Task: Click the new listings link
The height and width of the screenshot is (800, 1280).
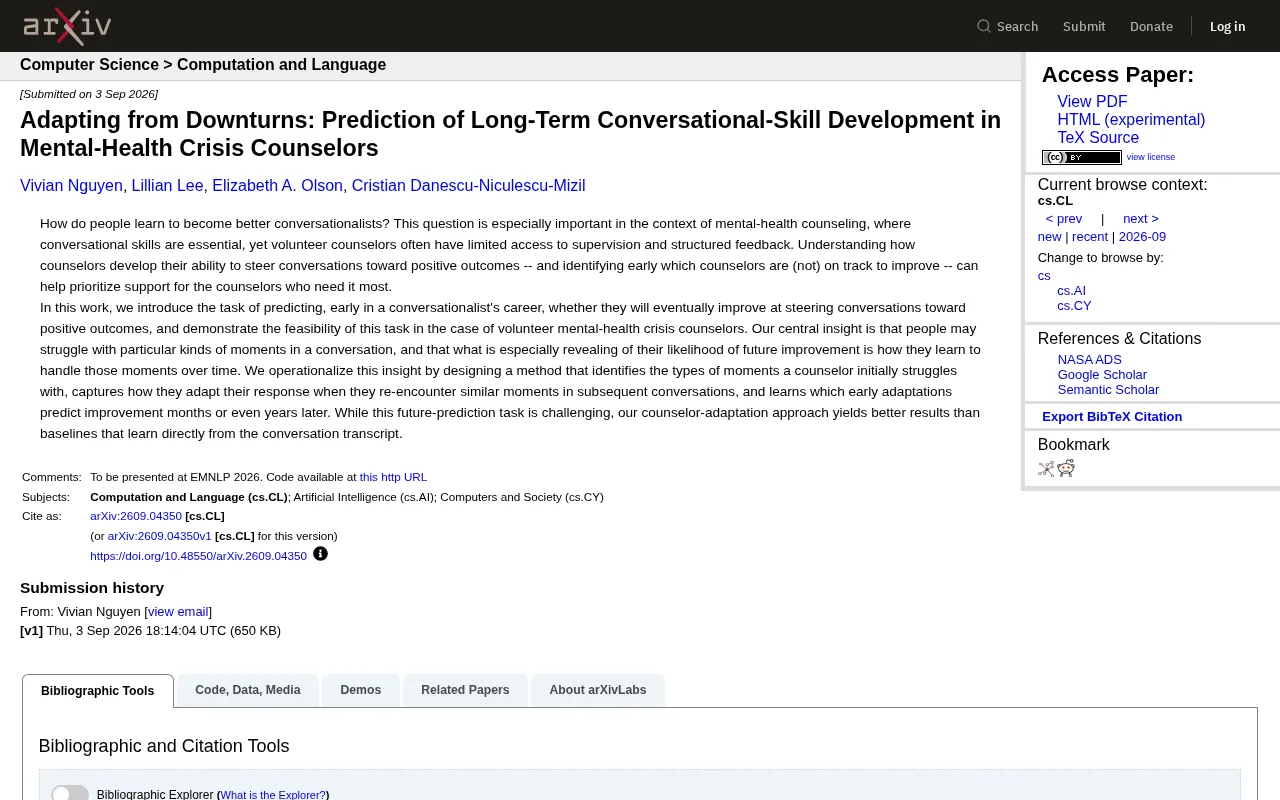Action: coord(1049,237)
